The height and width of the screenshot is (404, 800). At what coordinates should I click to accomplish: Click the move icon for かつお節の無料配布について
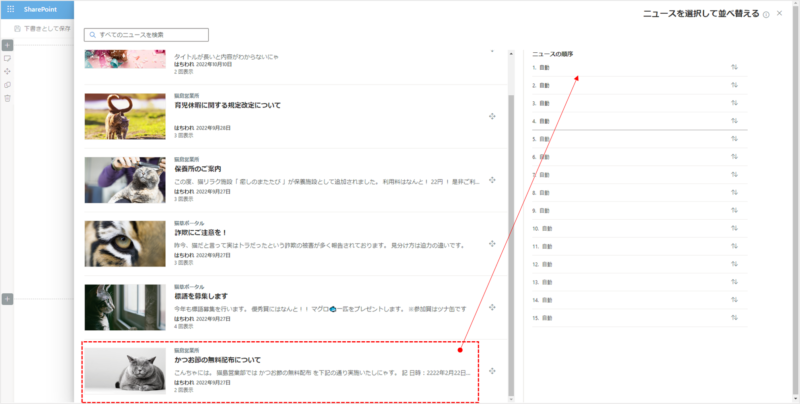pos(493,372)
